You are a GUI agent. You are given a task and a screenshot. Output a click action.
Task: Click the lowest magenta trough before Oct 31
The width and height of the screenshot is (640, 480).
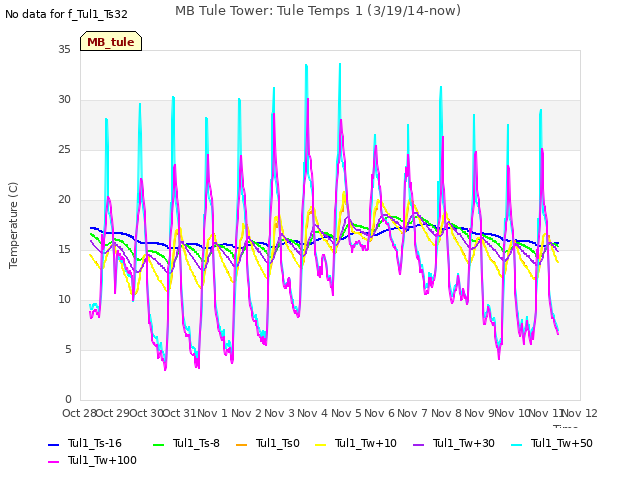165,369
